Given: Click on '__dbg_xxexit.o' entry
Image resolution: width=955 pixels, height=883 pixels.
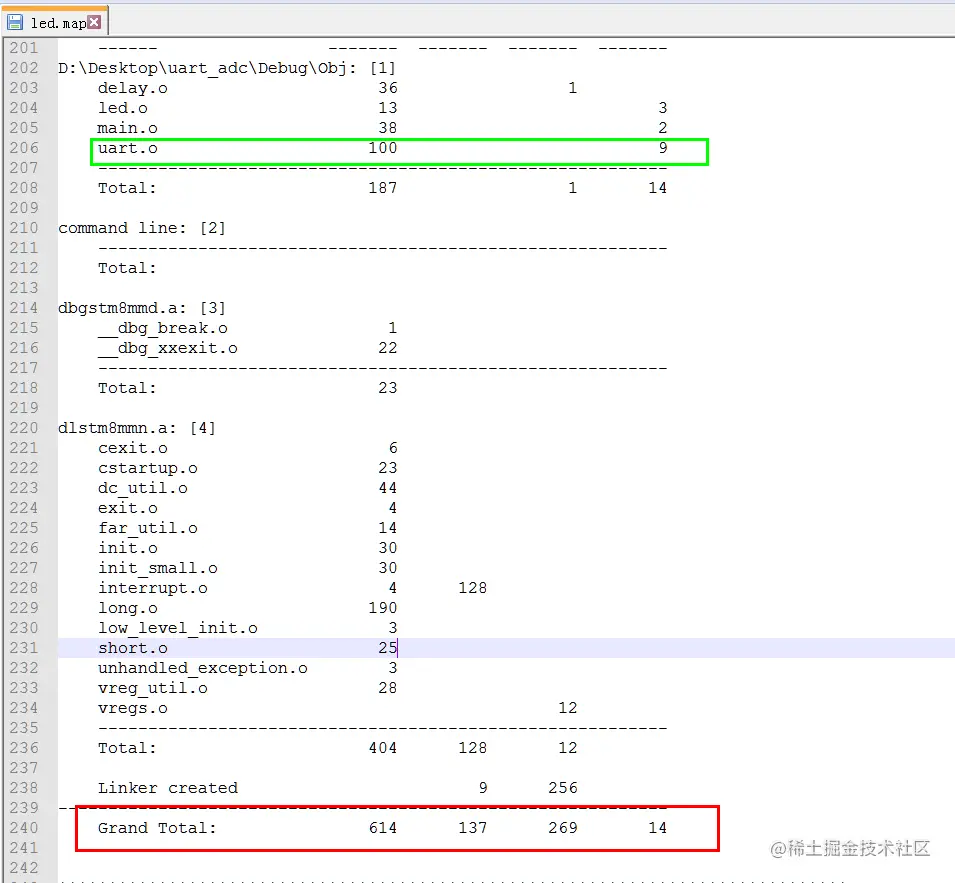Looking at the screenshot, I should point(167,348).
